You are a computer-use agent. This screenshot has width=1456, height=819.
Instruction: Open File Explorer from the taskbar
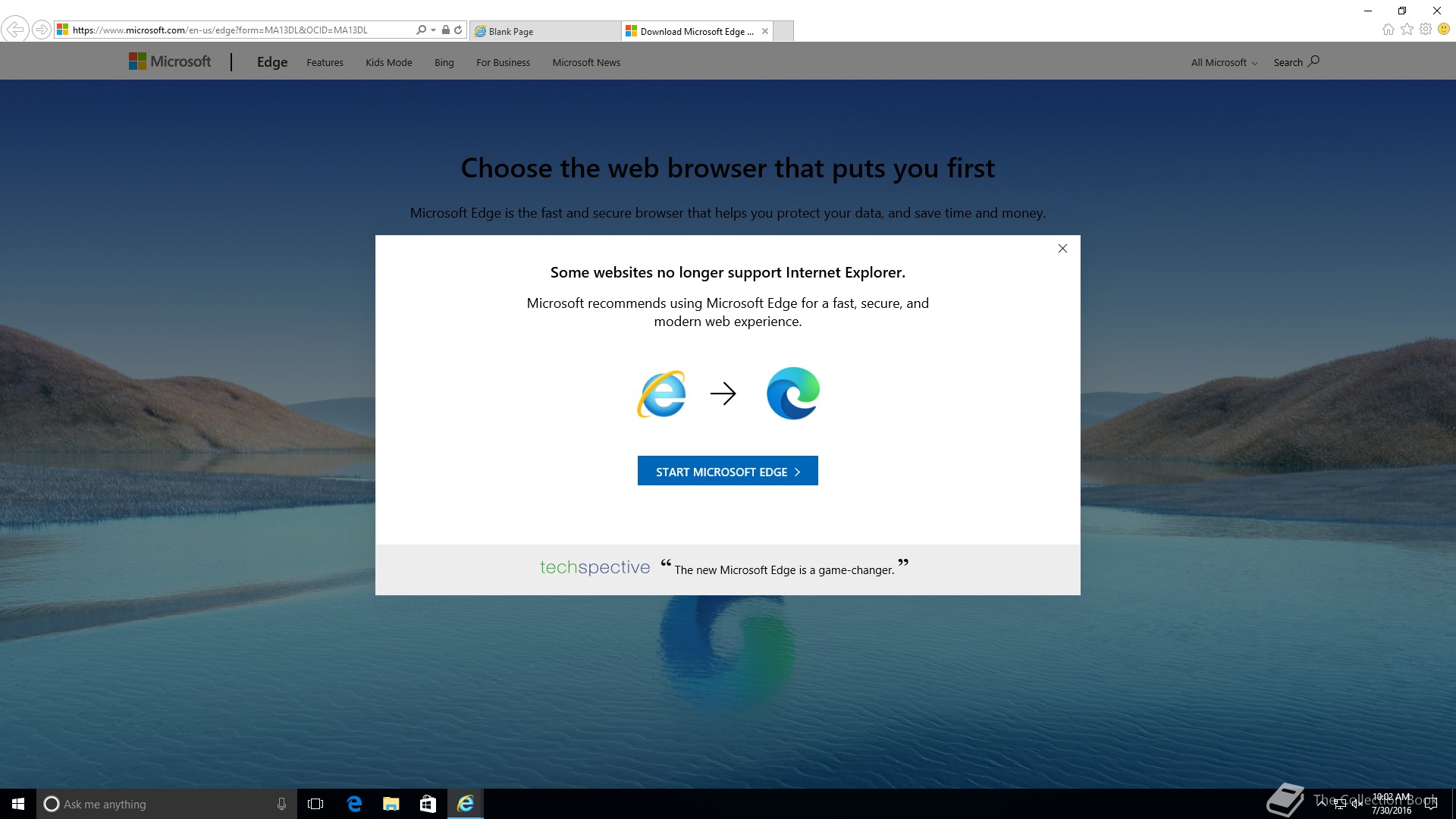tap(391, 804)
